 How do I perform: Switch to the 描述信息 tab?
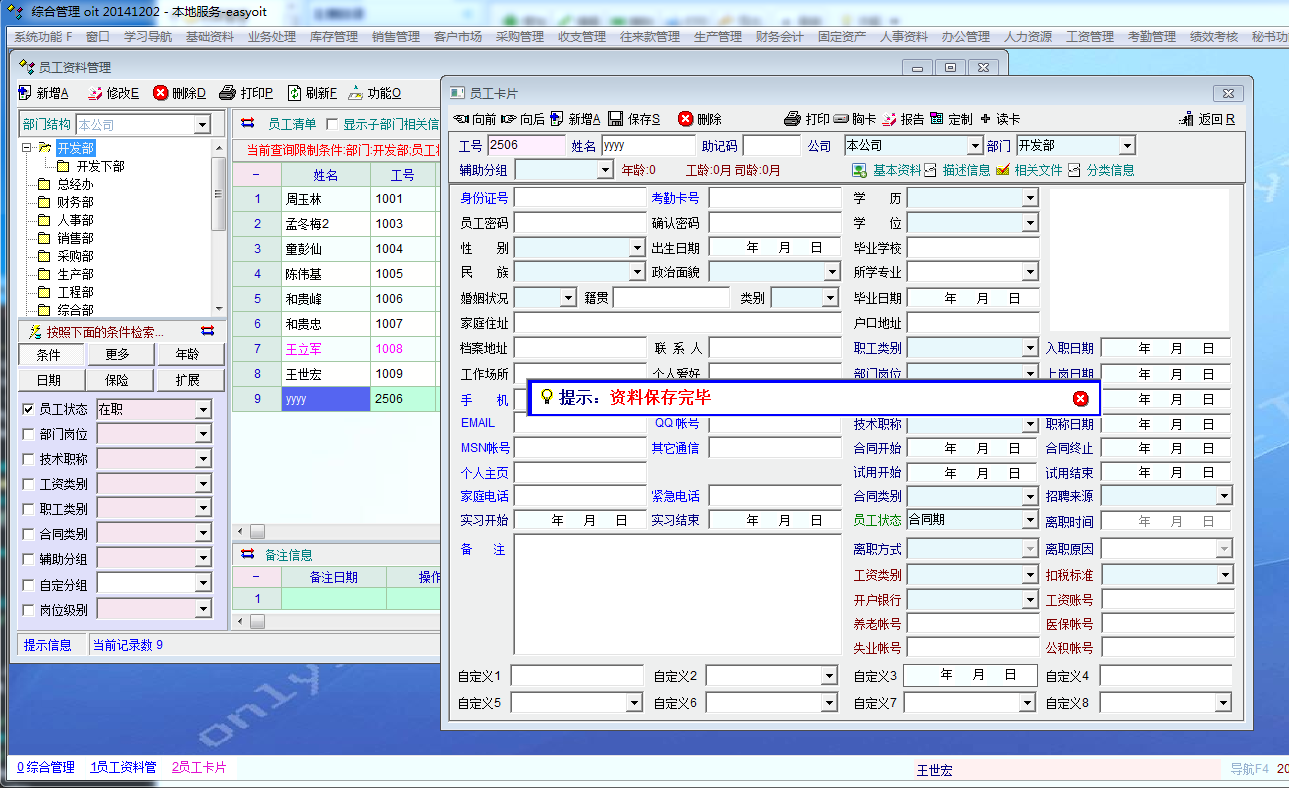pos(958,170)
